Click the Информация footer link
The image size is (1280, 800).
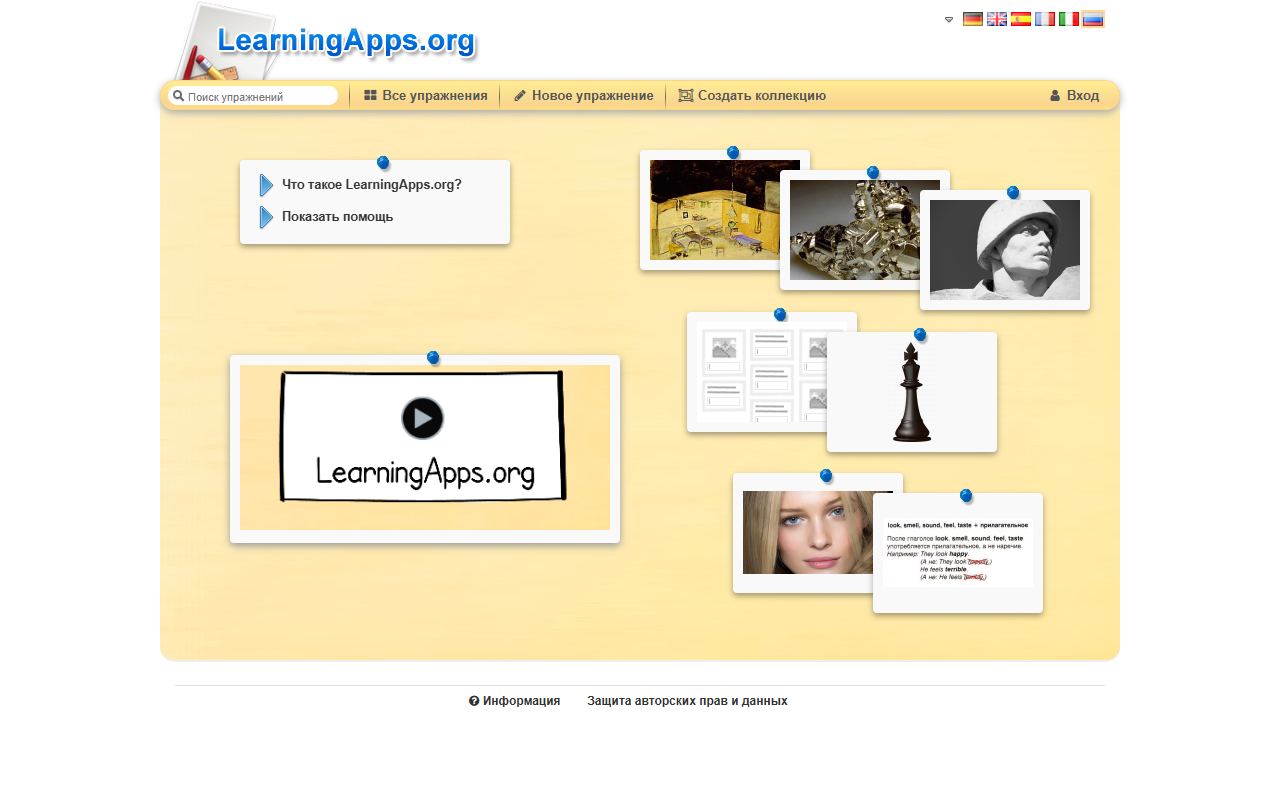click(x=514, y=701)
